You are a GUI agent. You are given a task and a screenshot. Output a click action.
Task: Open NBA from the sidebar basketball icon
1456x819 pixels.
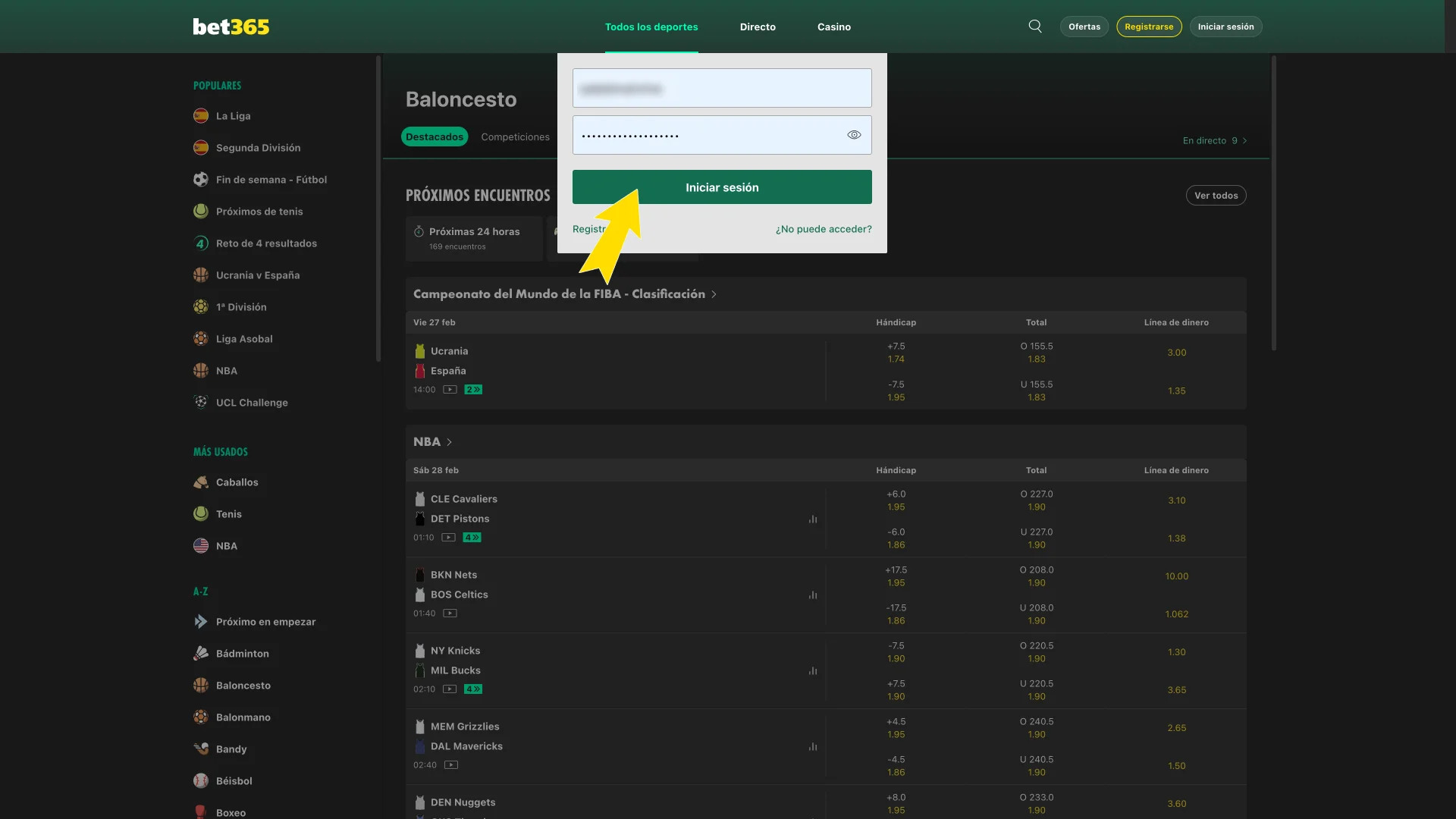coord(200,370)
